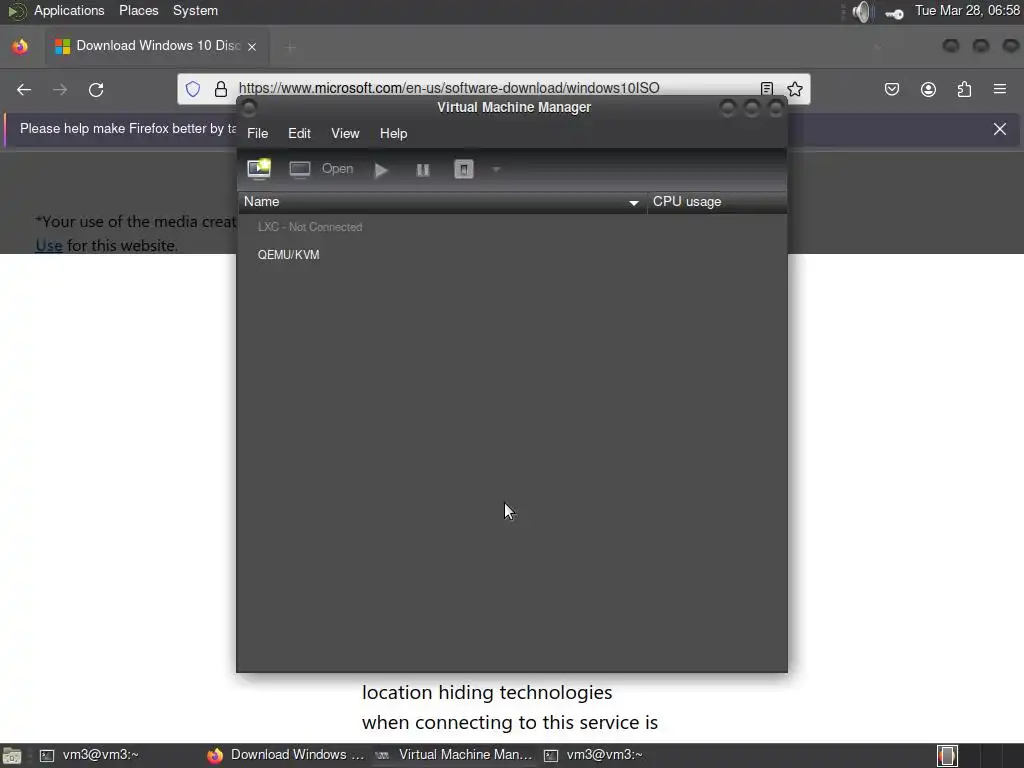This screenshot has height=768, width=1024.
Task: Pause the virtual machine
Action: tap(423, 170)
